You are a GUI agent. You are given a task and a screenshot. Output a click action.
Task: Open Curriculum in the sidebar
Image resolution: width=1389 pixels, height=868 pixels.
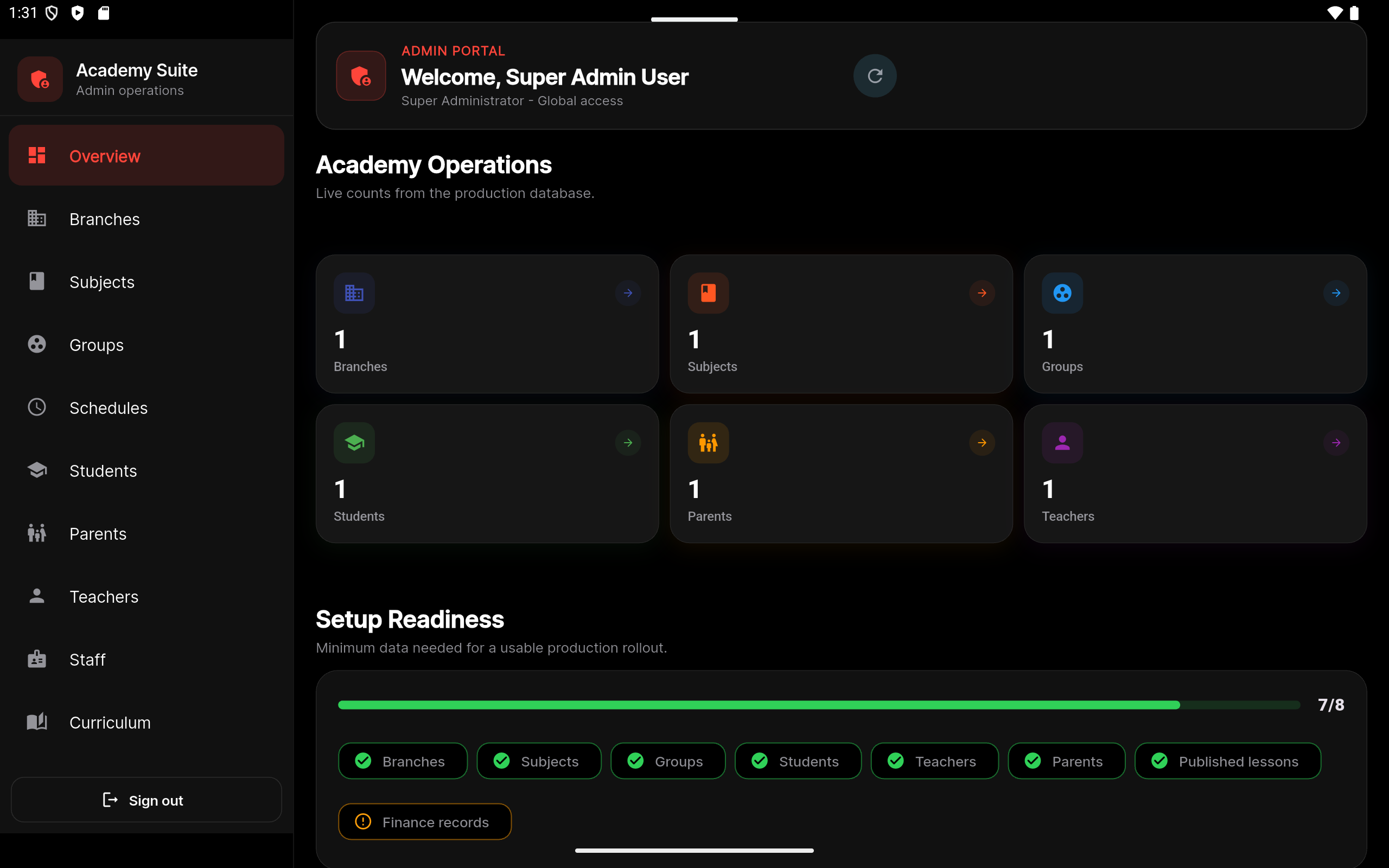click(146, 722)
